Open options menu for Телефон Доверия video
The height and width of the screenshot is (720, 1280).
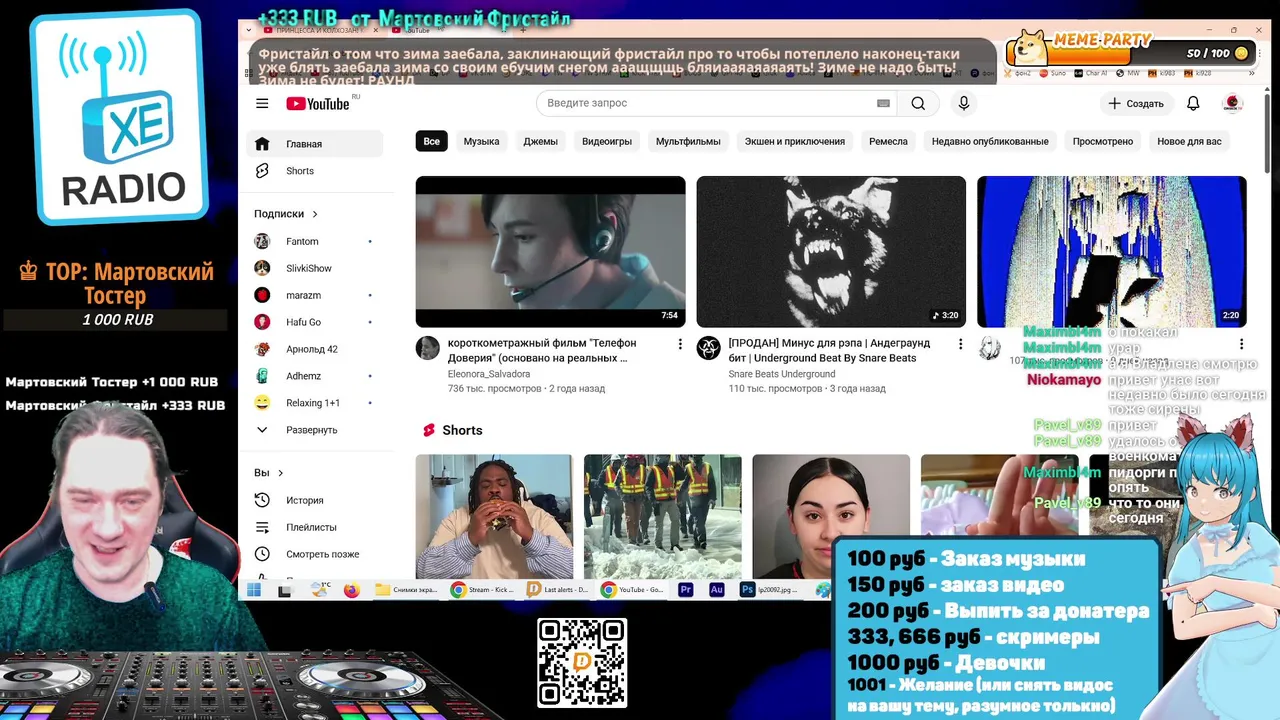tap(680, 344)
